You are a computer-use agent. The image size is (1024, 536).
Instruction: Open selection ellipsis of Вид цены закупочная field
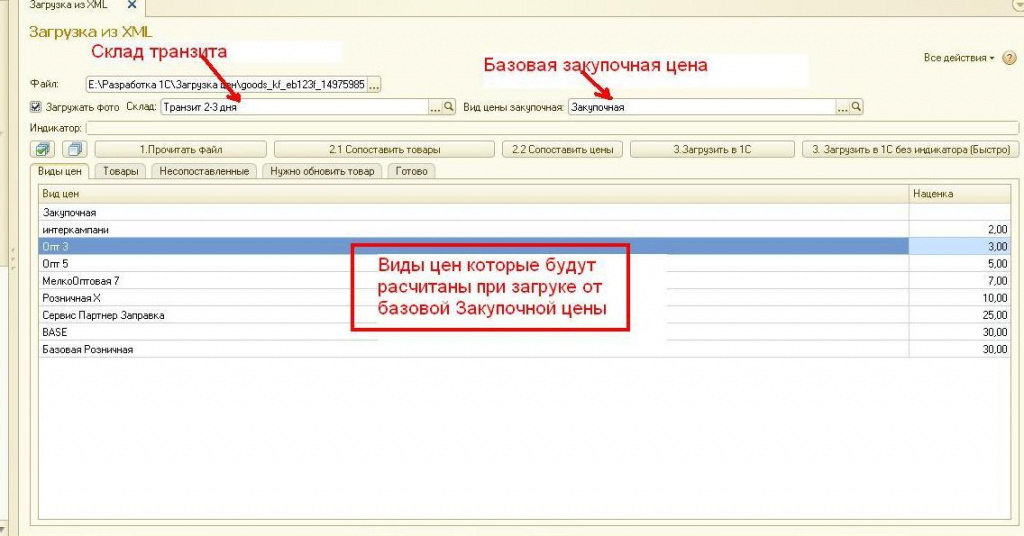pos(843,107)
